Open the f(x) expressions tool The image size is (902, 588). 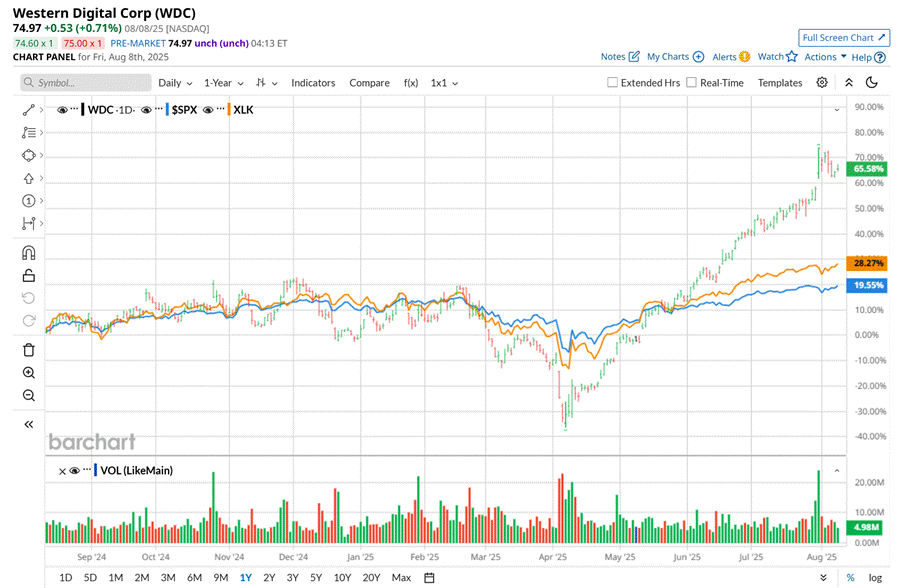[x=411, y=83]
